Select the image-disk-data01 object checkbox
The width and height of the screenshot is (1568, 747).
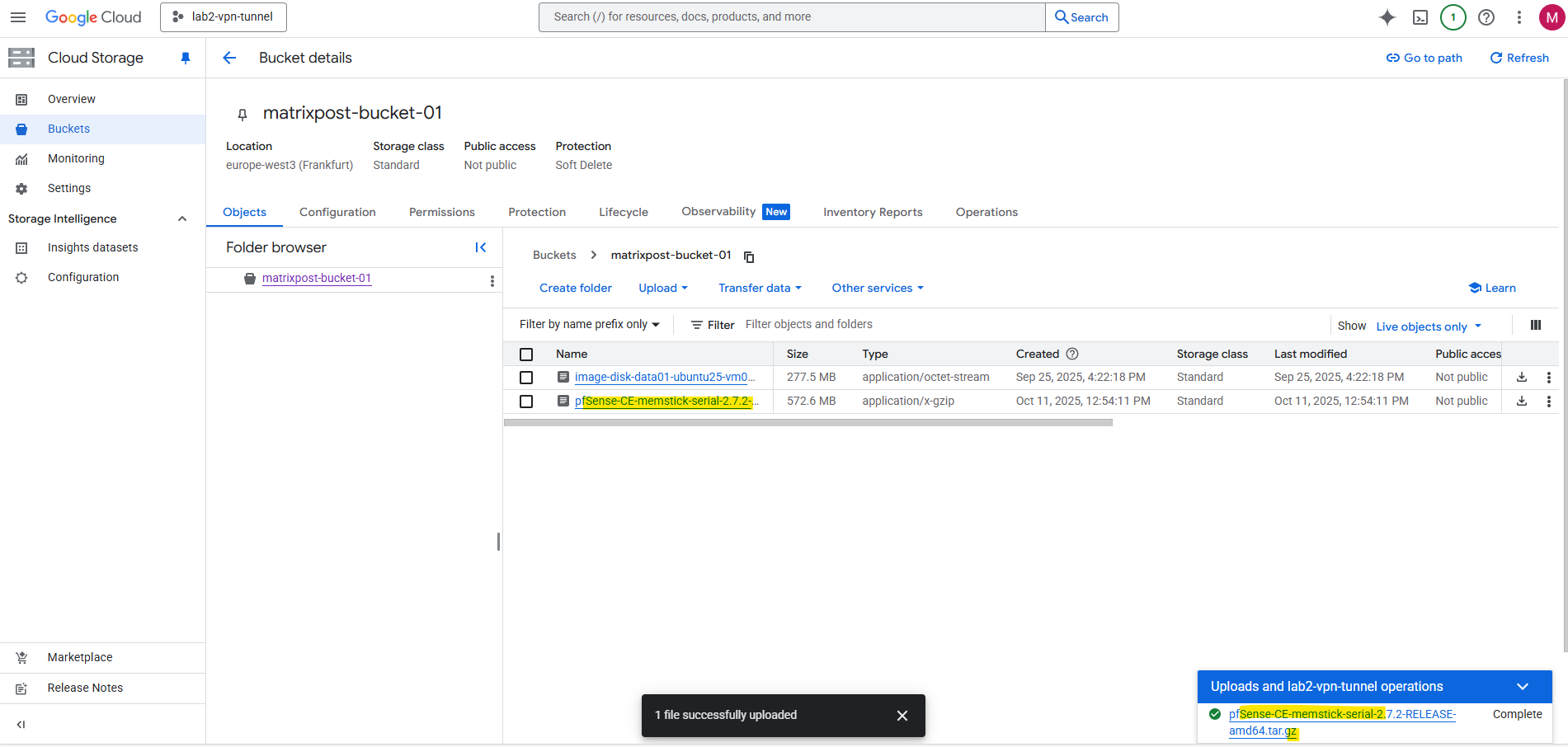(526, 378)
